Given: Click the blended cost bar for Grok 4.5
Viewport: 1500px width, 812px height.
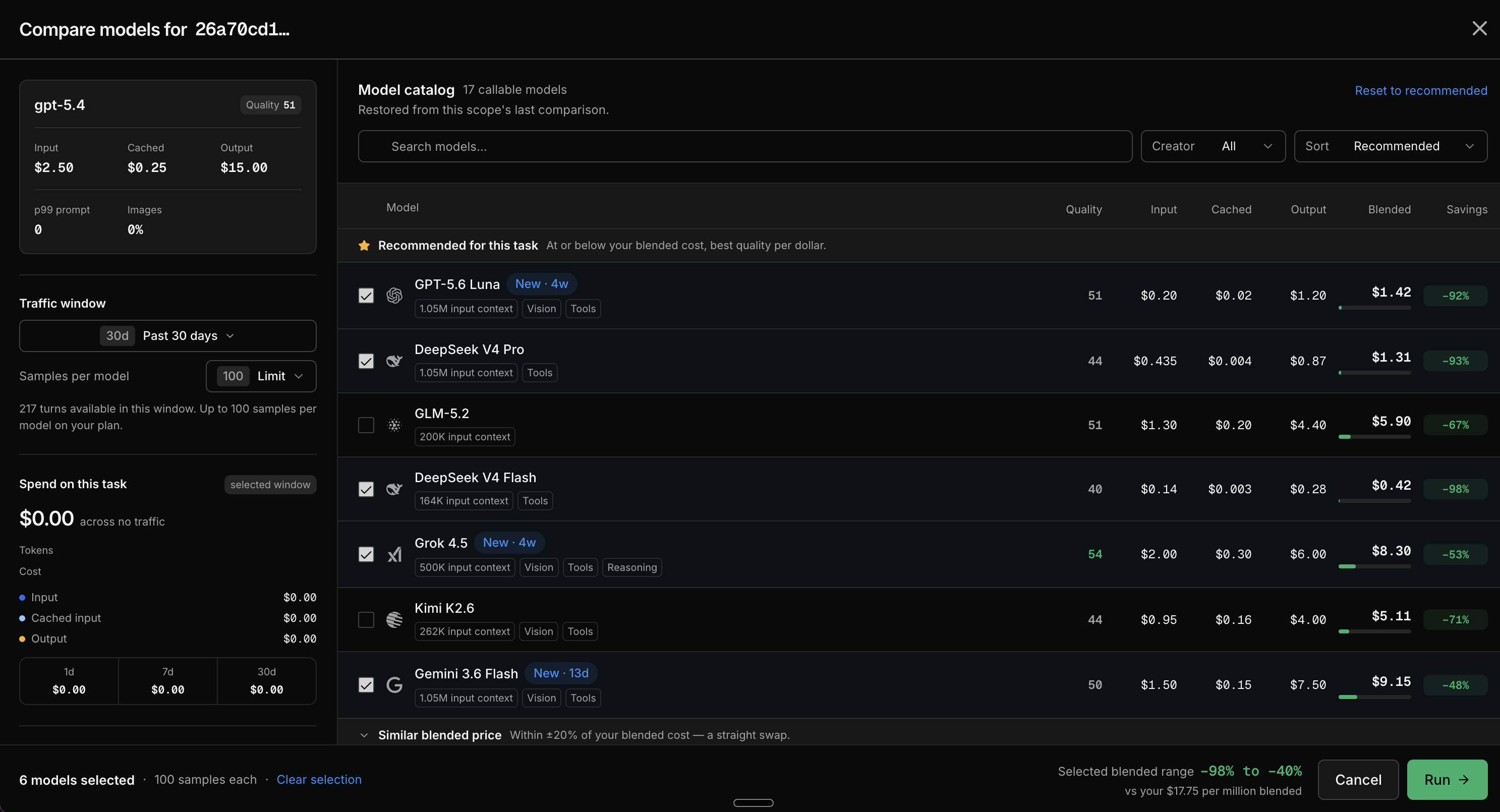Looking at the screenshot, I should (x=1374, y=566).
